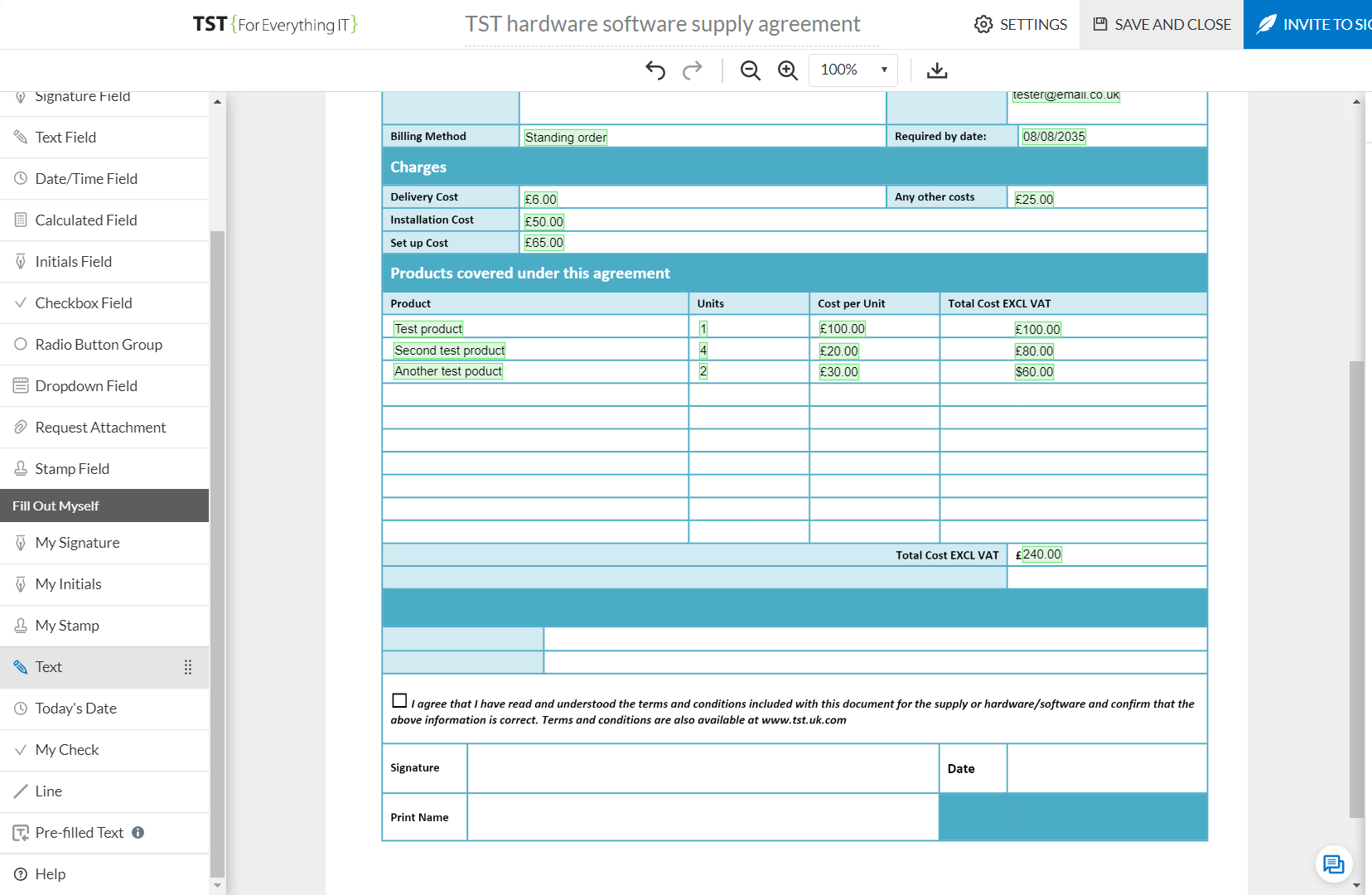This screenshot has height=895, width=1372.
Task: Open the chat support bubble icon
Action: point(1333,864)
